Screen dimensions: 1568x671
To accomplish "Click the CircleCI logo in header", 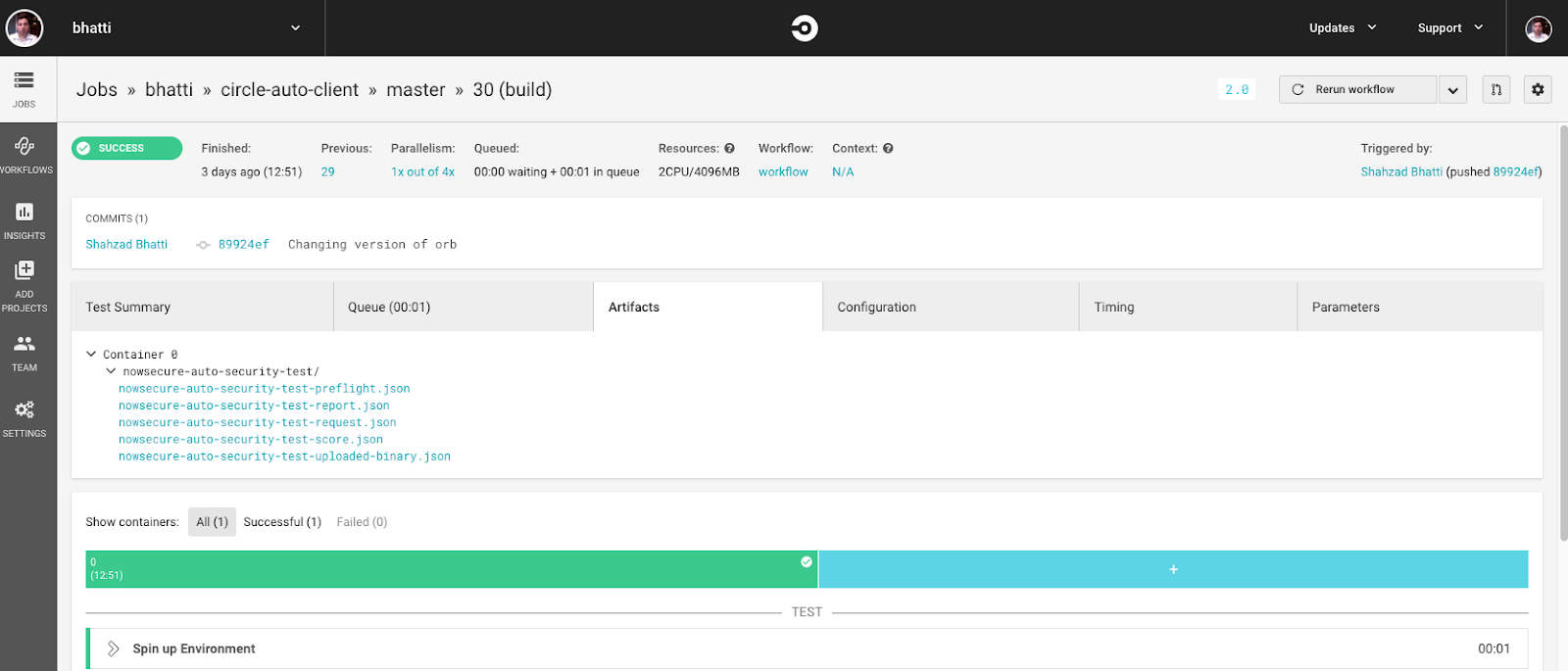I will [804, 28].
